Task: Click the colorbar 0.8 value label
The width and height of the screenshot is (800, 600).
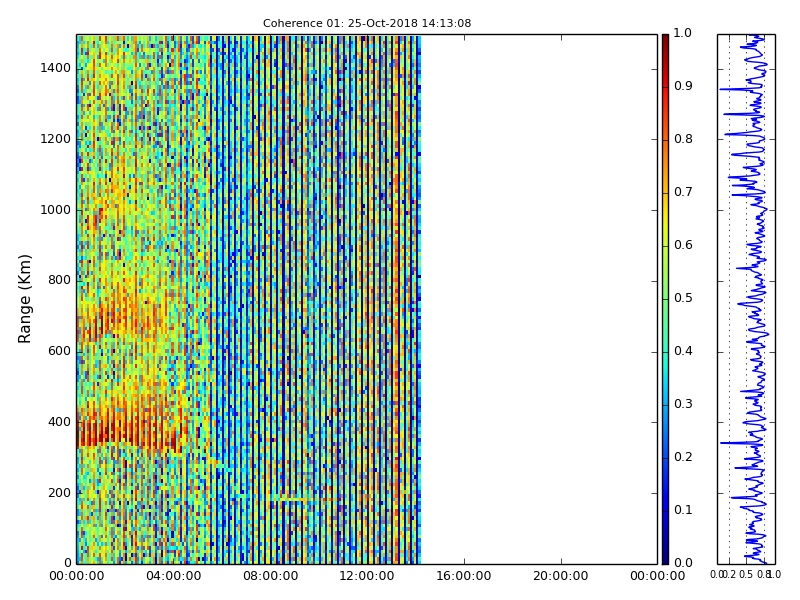Action: coord(683,139)
